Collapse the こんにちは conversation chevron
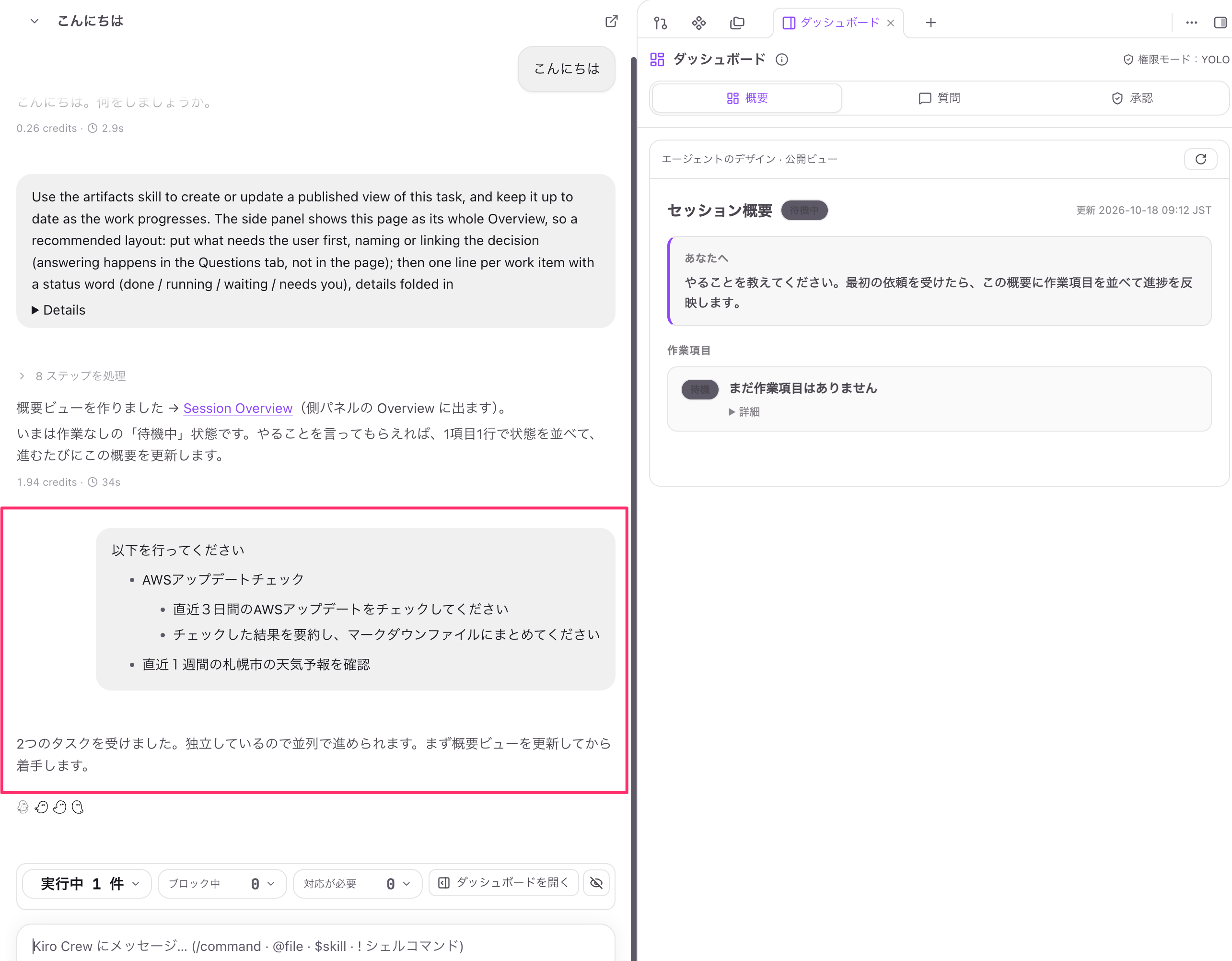Image resolution: width=1232 pixels, height=961 pixels. (35, 22)
